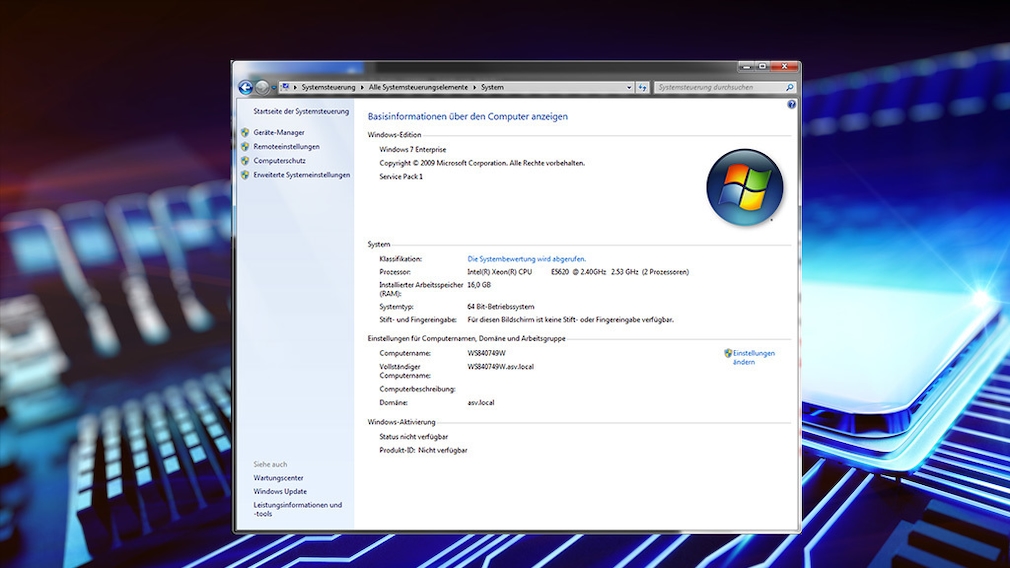Select the Systemsteuerung breadcrumb
The width and height of the screenshot is (1010, 568).
328,88
